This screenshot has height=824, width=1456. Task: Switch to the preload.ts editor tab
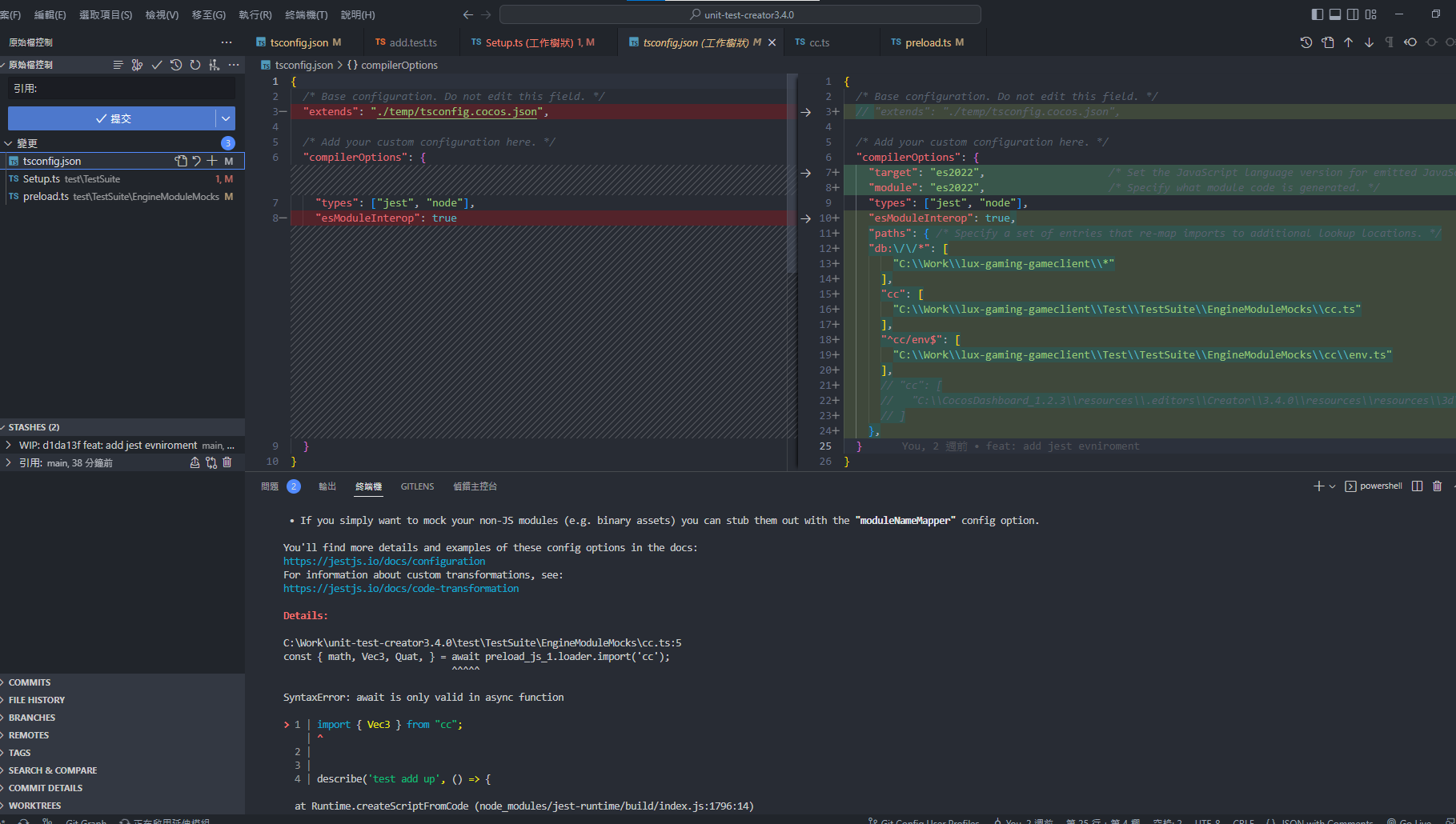pyautogui.click(x=928, y=42)
